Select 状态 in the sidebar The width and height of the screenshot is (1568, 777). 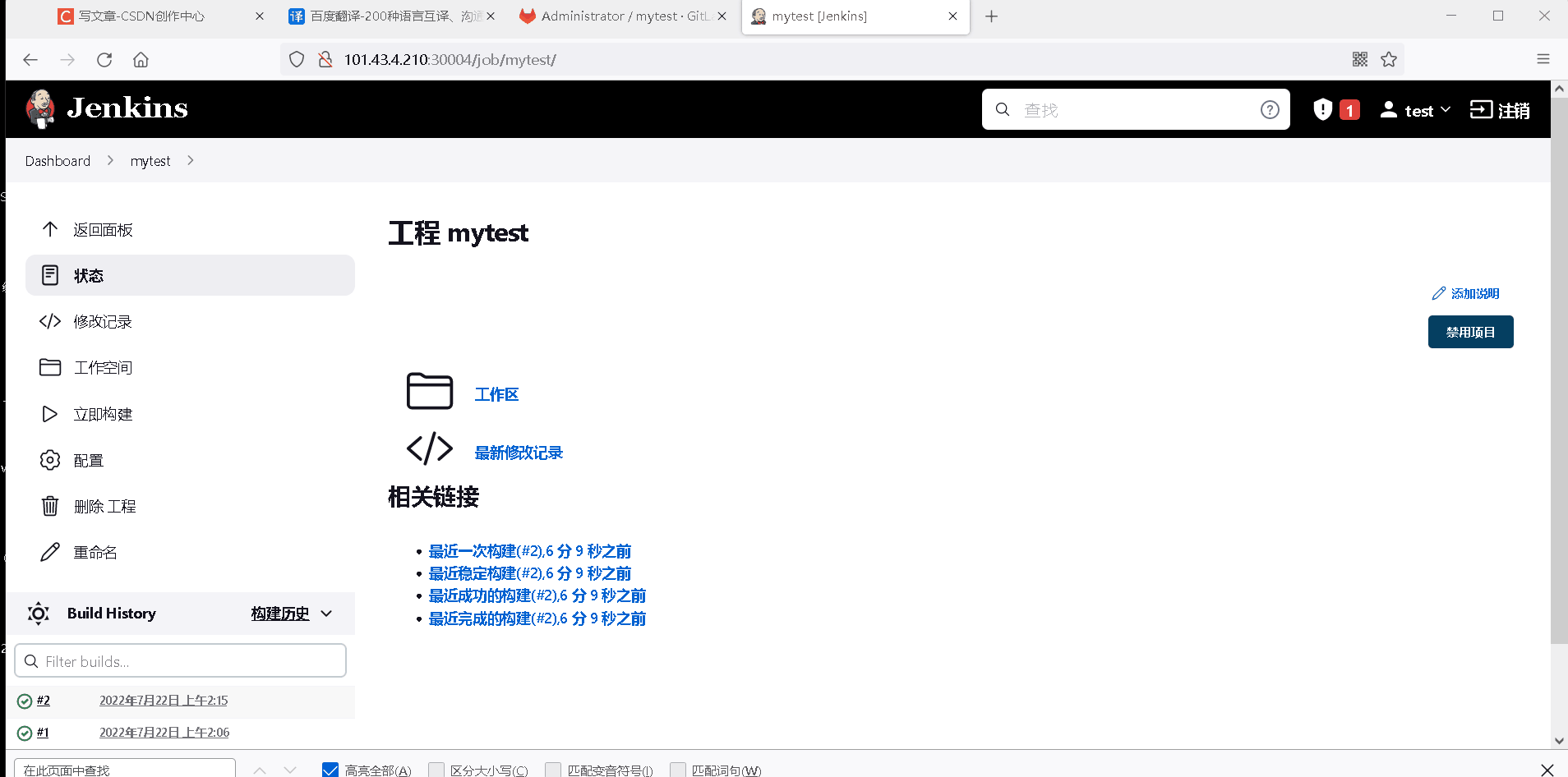[190, 275]
